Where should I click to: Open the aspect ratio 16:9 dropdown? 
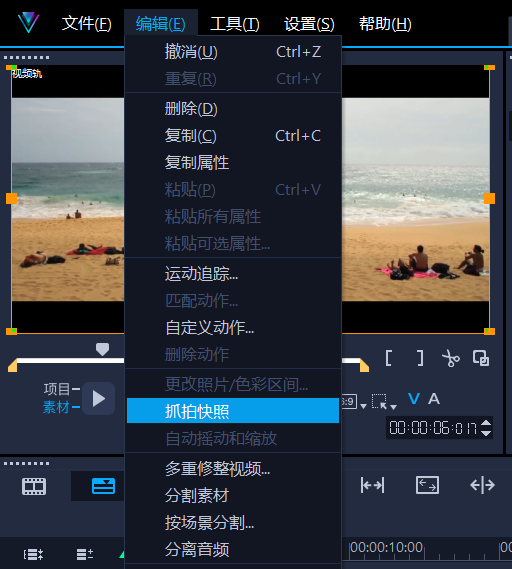coord(363,406)
